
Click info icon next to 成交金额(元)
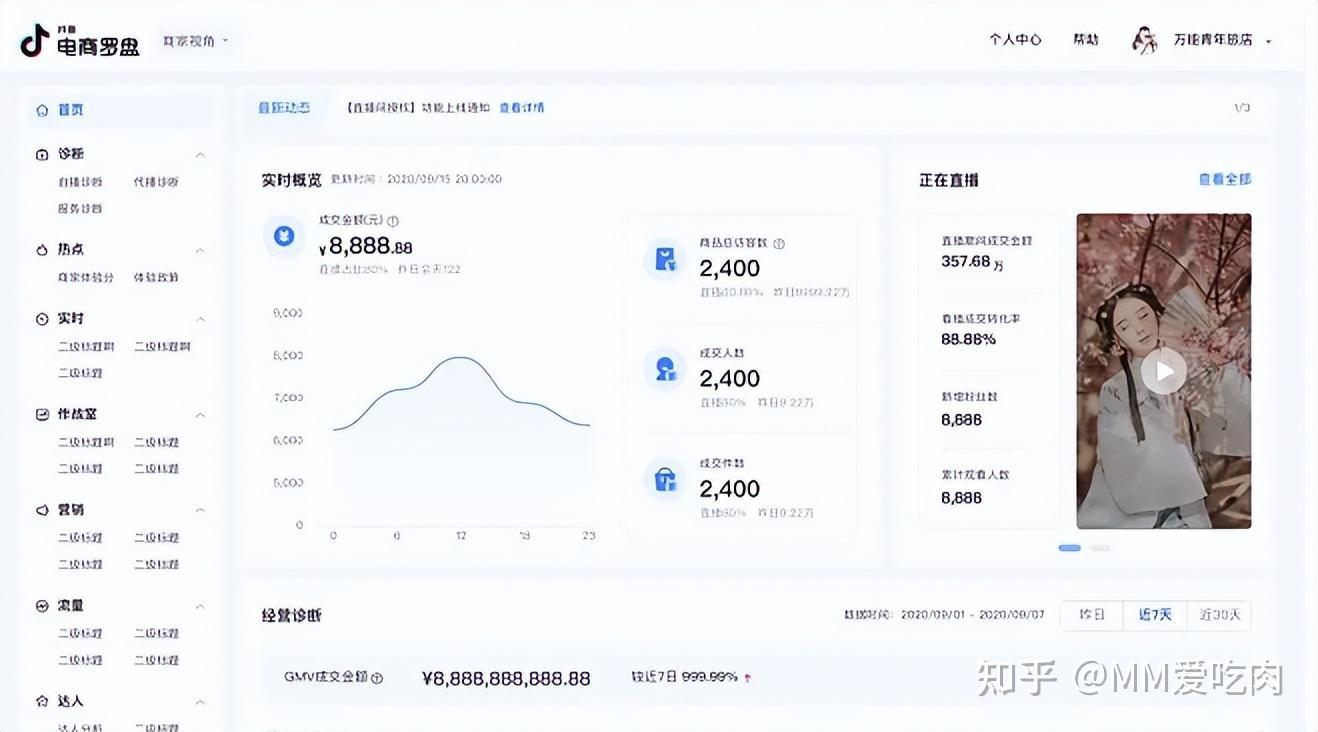point(393,221)
